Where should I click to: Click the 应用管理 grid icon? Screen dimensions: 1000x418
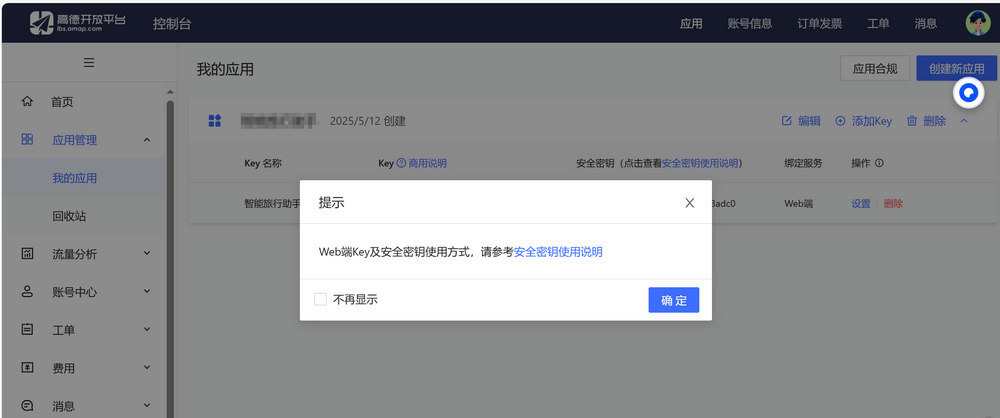pyautogui.click(x=28, y=140)
